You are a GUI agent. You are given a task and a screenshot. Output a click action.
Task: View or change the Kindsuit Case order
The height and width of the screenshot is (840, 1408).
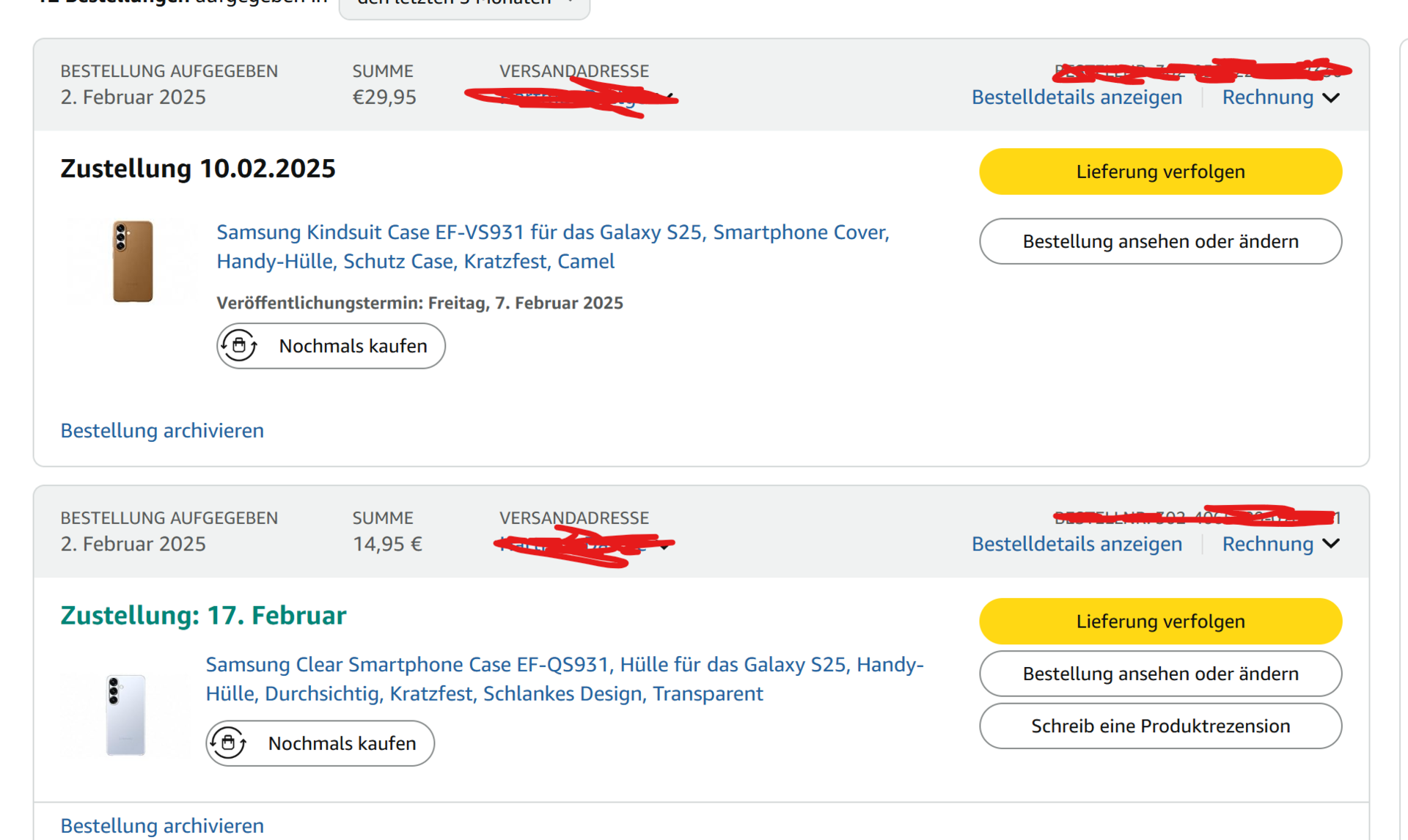coord(1160,241)
